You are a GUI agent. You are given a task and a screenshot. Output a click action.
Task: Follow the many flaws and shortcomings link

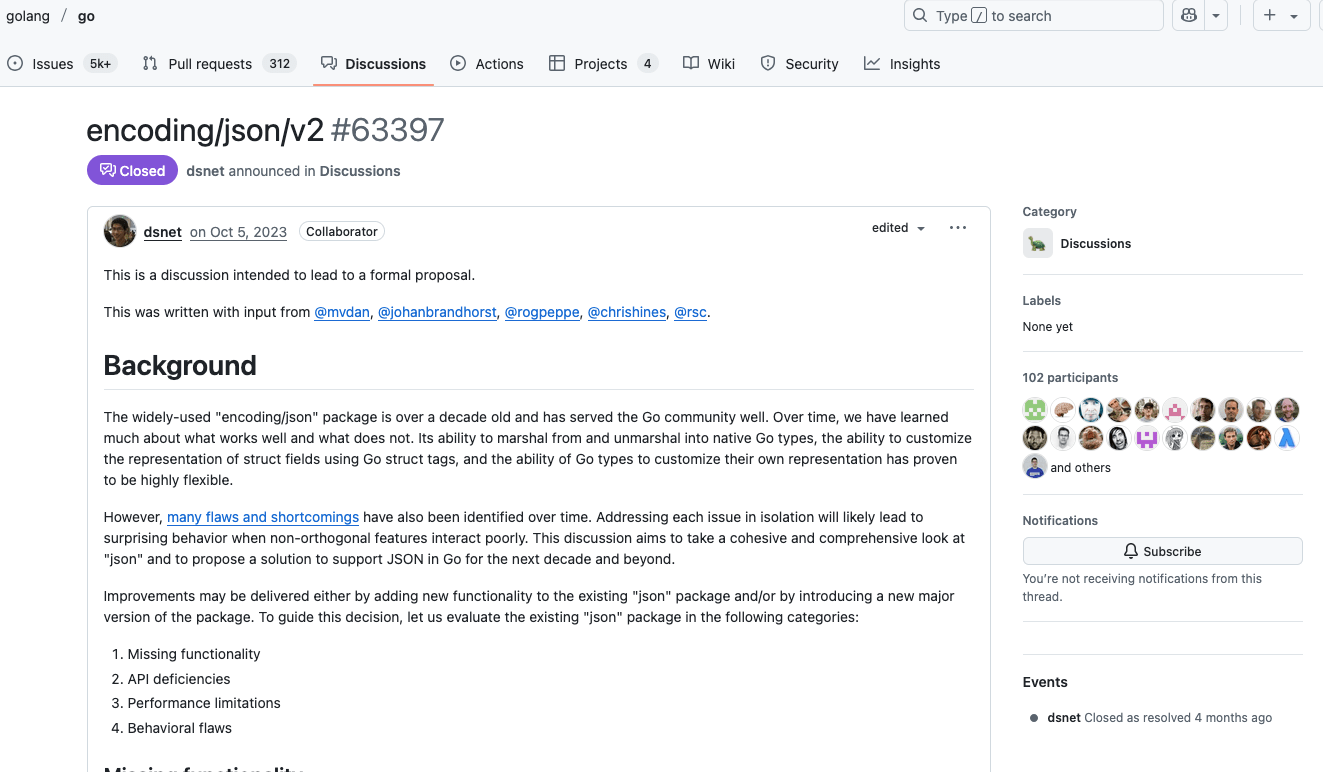coord(263,517)
